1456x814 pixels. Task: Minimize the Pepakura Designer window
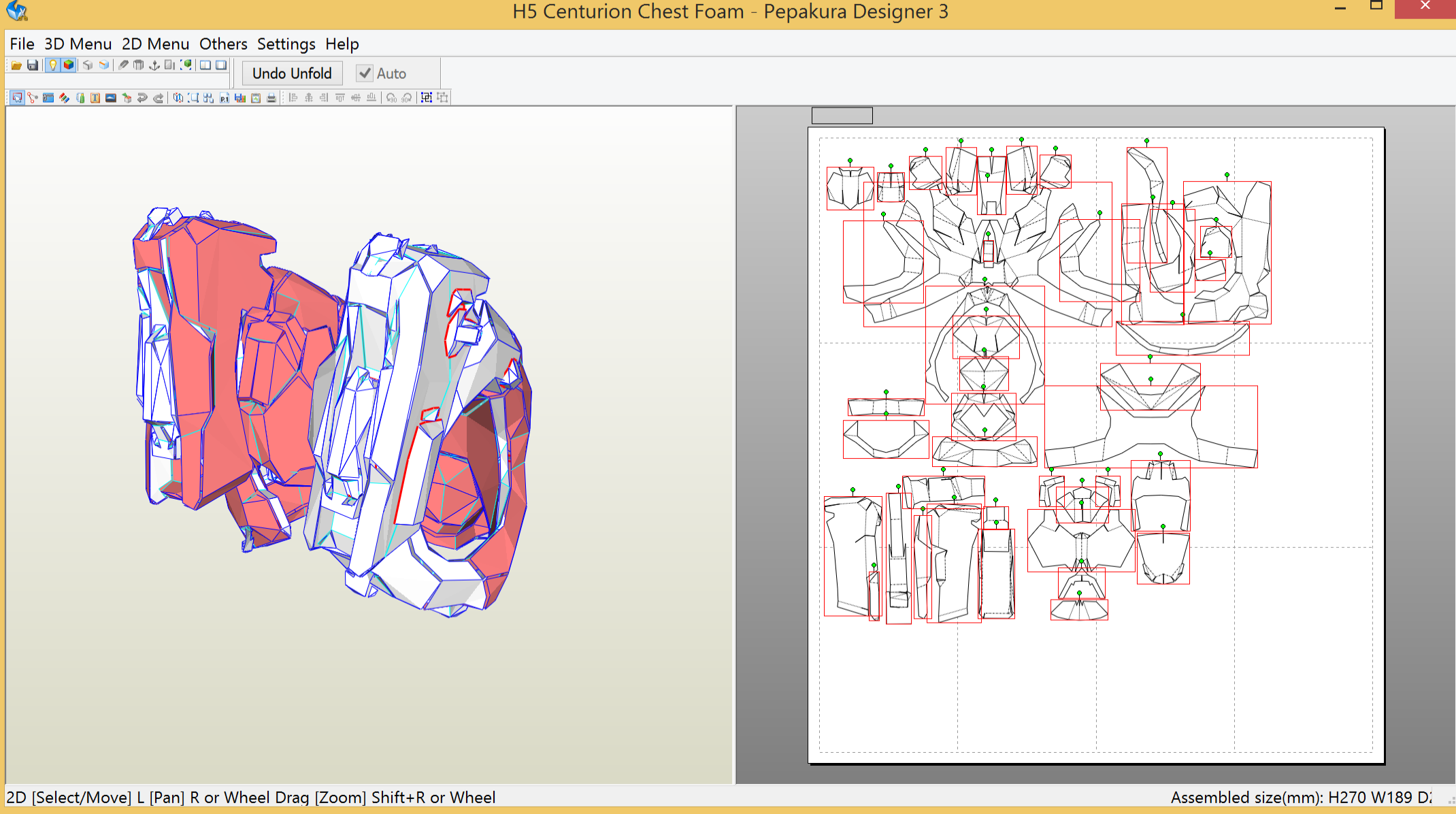click(x=1340, y=8)
